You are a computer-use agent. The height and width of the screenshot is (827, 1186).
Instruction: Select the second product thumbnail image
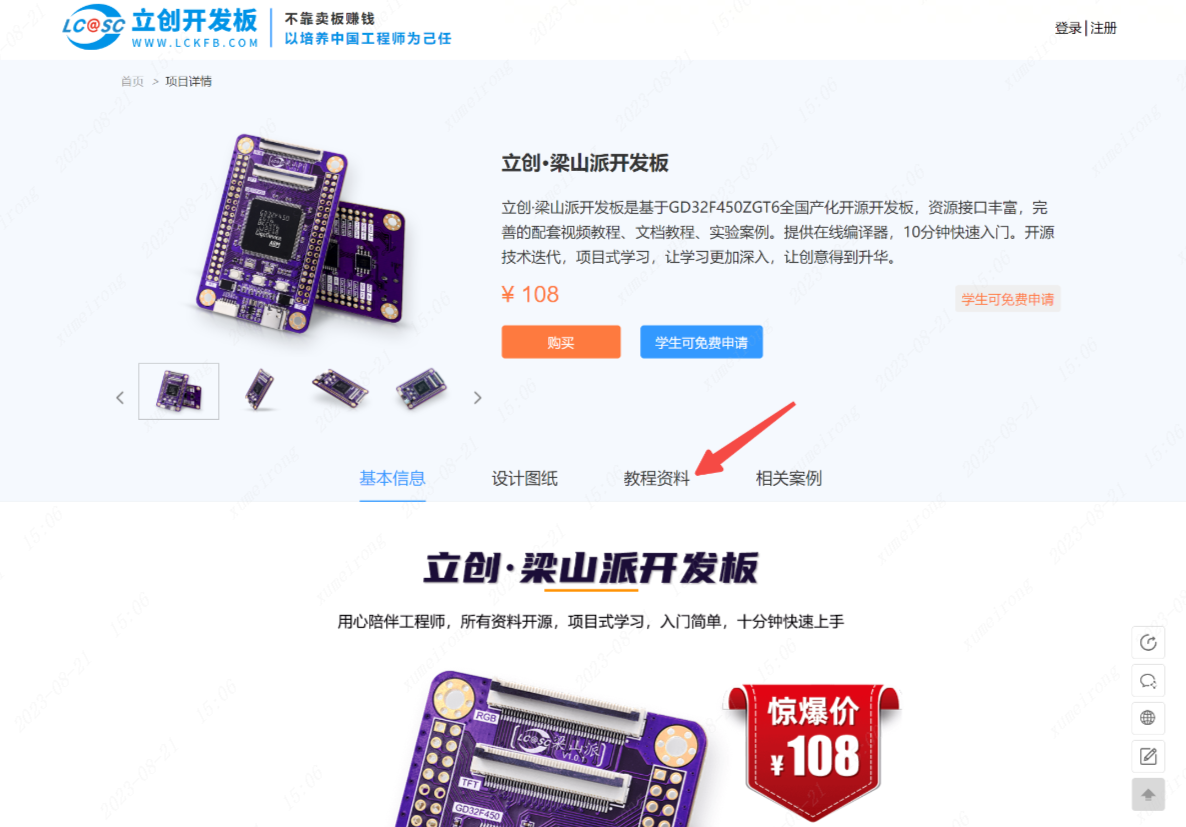259,390
